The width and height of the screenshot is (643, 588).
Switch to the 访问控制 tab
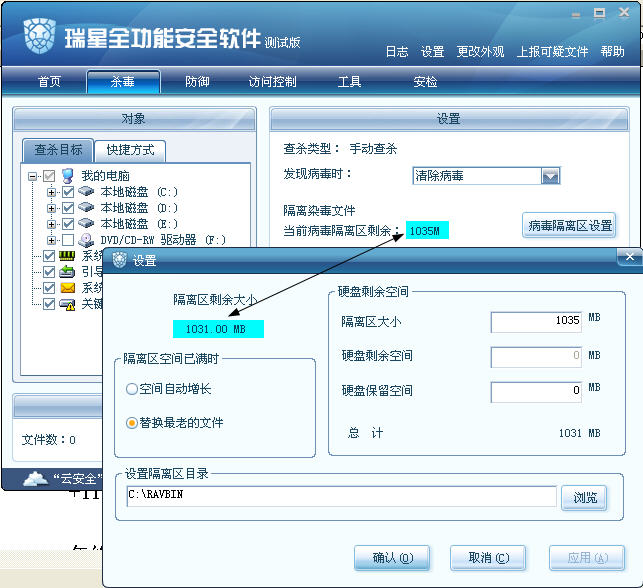point(272,82)
